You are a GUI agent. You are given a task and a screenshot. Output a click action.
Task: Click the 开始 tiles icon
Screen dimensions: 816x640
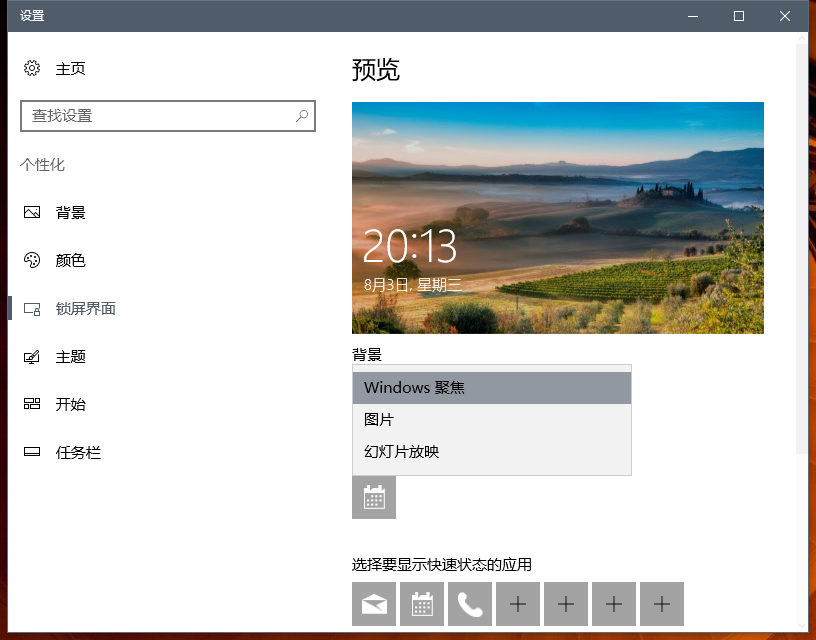pyautogui.click(x=32, y=404)
